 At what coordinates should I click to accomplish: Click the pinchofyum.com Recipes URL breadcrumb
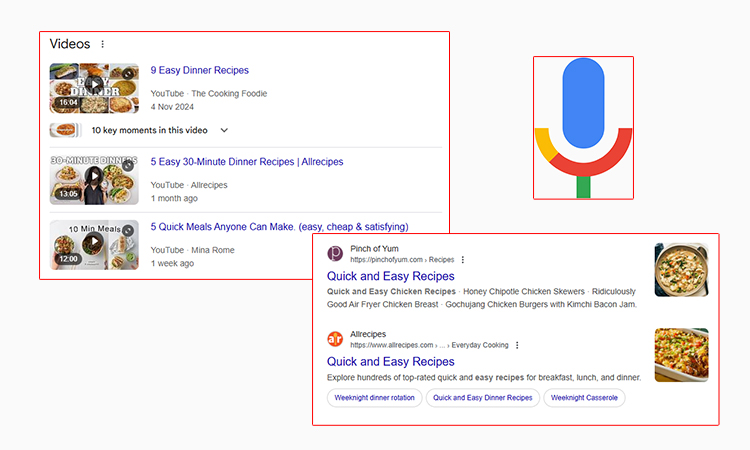tap(402, 260)
